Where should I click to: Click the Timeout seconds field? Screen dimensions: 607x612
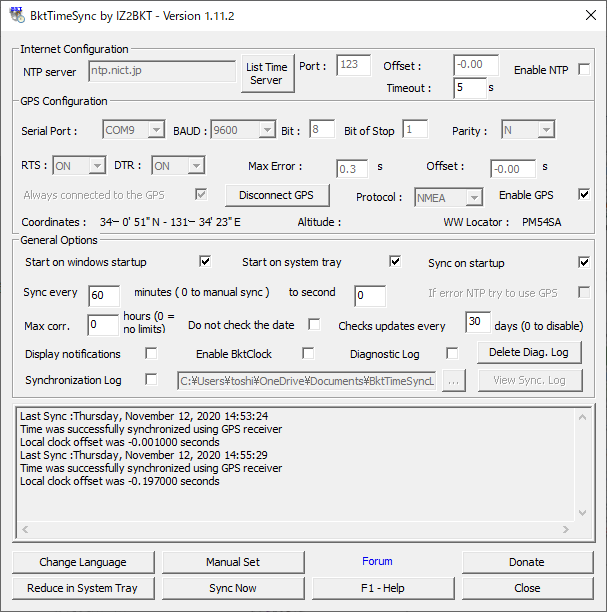tap(470, 88)
